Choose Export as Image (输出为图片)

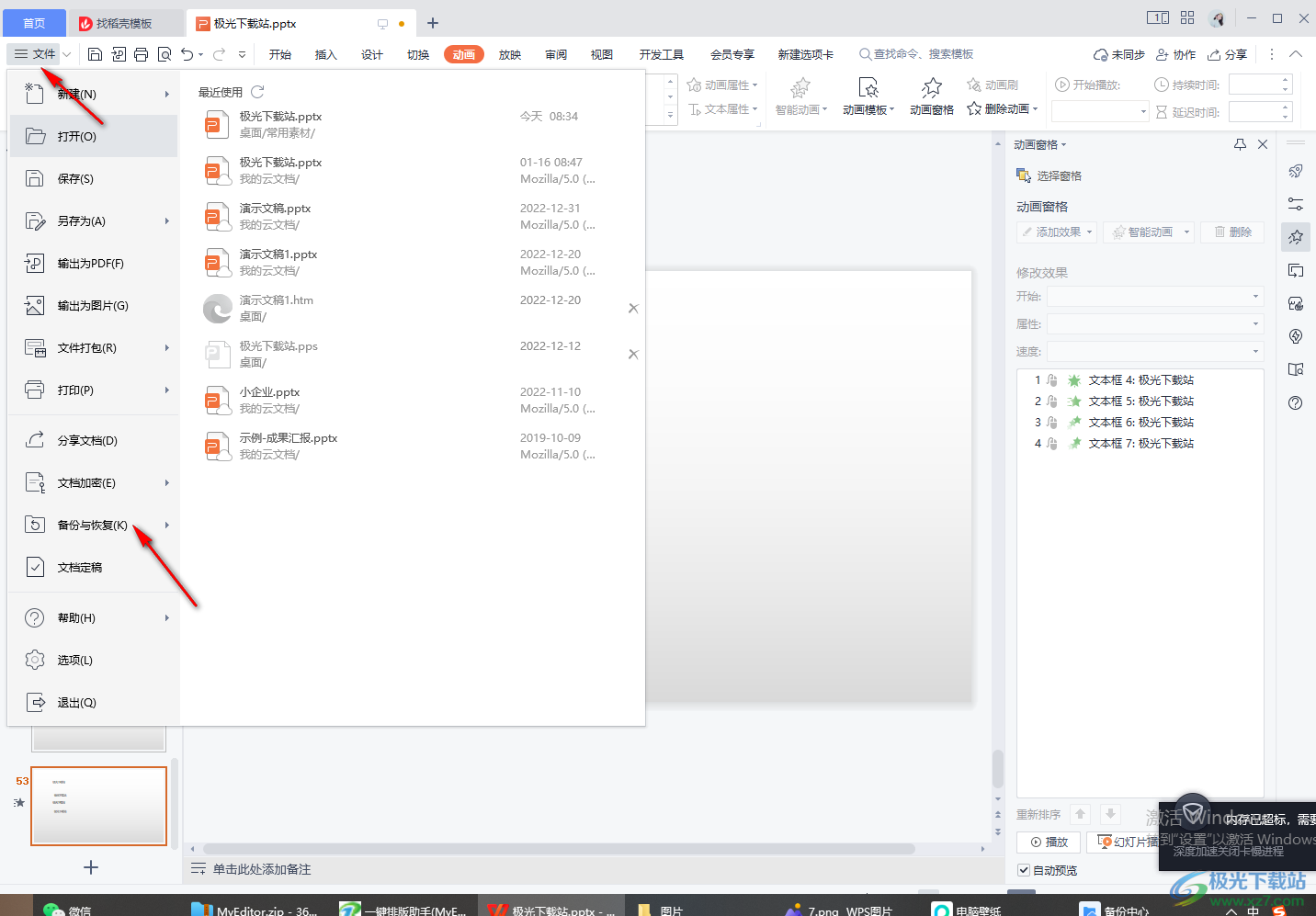pyautogui.click(x=94, y=305)
